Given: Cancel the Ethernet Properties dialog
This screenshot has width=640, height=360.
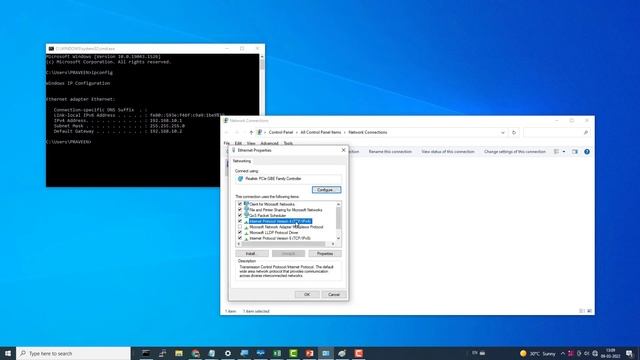Looking at the screenshot, I should click(334, 294).
